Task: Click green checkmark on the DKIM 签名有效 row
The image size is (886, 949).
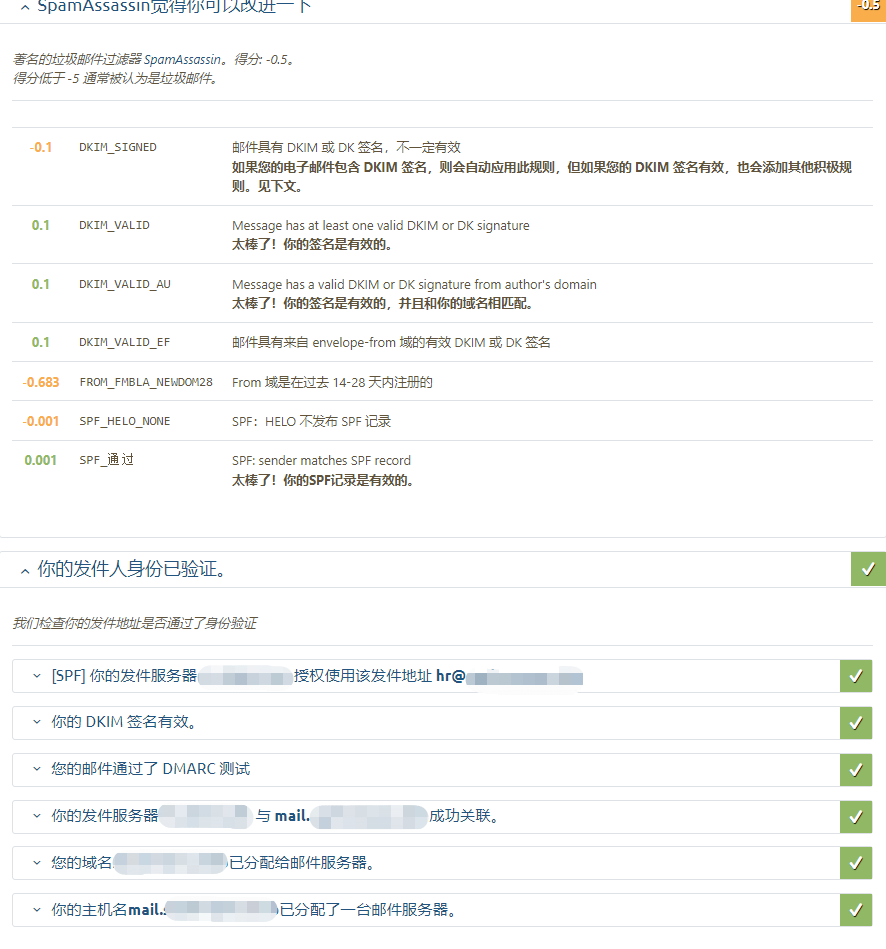Action: pos(856,723)
